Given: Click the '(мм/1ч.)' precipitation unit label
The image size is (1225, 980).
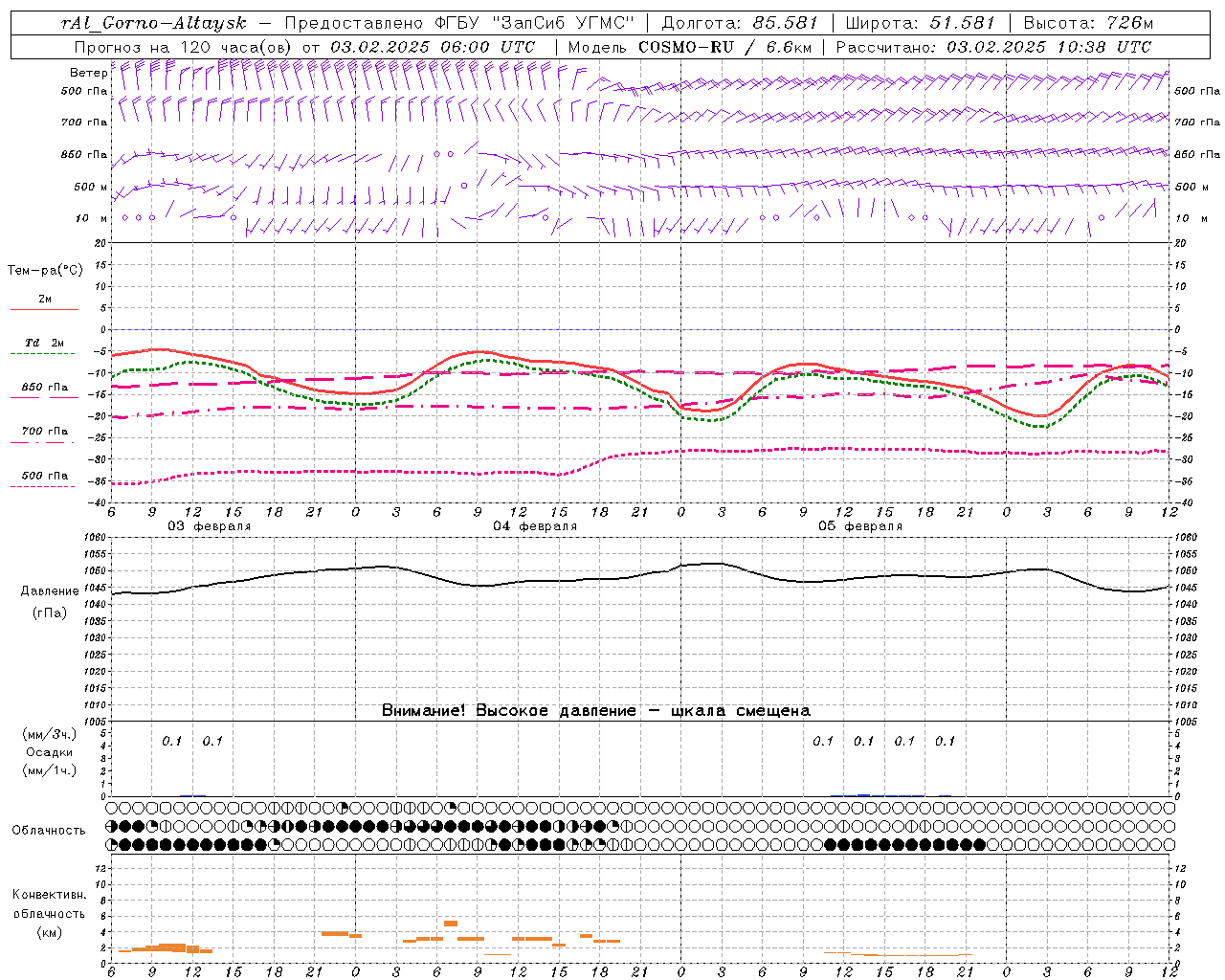Looking at the screenshot, I should [x=50, y=771].
